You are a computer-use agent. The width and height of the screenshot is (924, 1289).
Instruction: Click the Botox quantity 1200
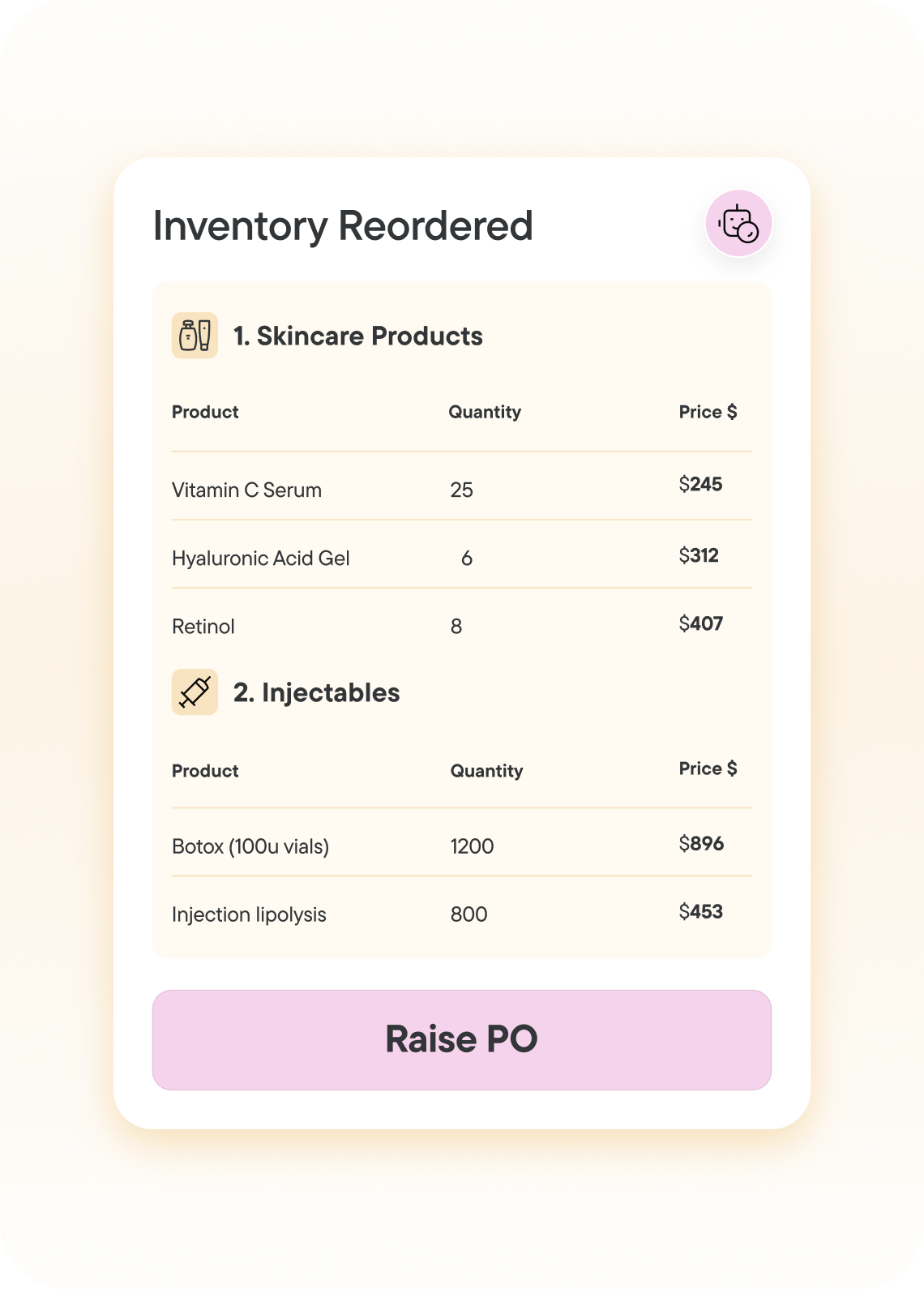pyautogui.click(x=472, y=846)
